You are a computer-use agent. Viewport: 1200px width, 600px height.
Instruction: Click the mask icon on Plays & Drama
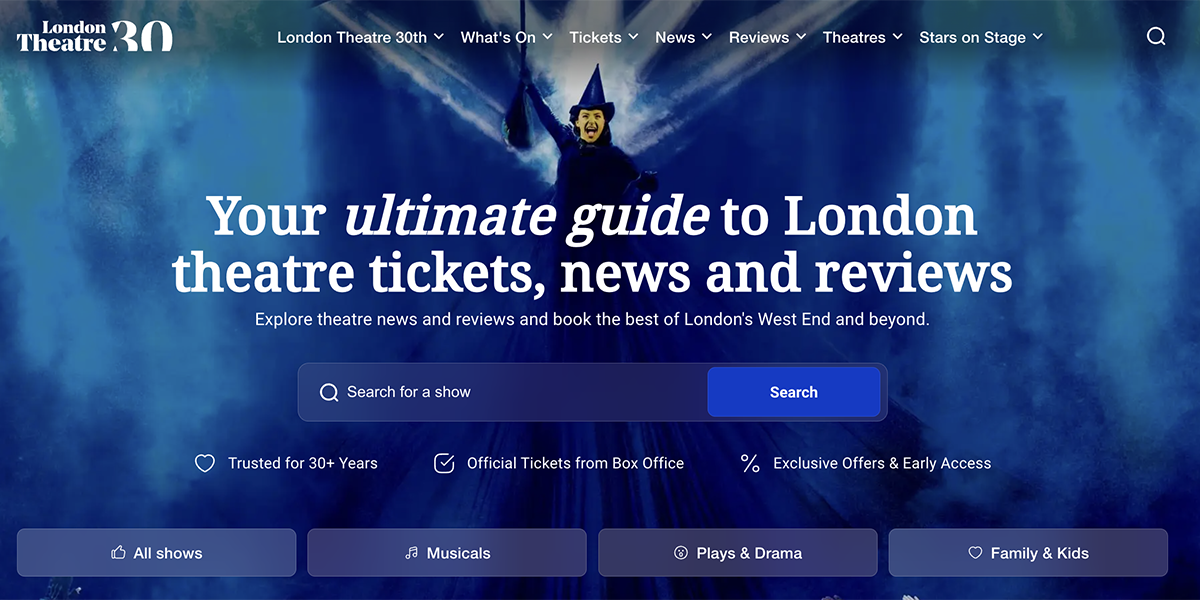[681, 553]
